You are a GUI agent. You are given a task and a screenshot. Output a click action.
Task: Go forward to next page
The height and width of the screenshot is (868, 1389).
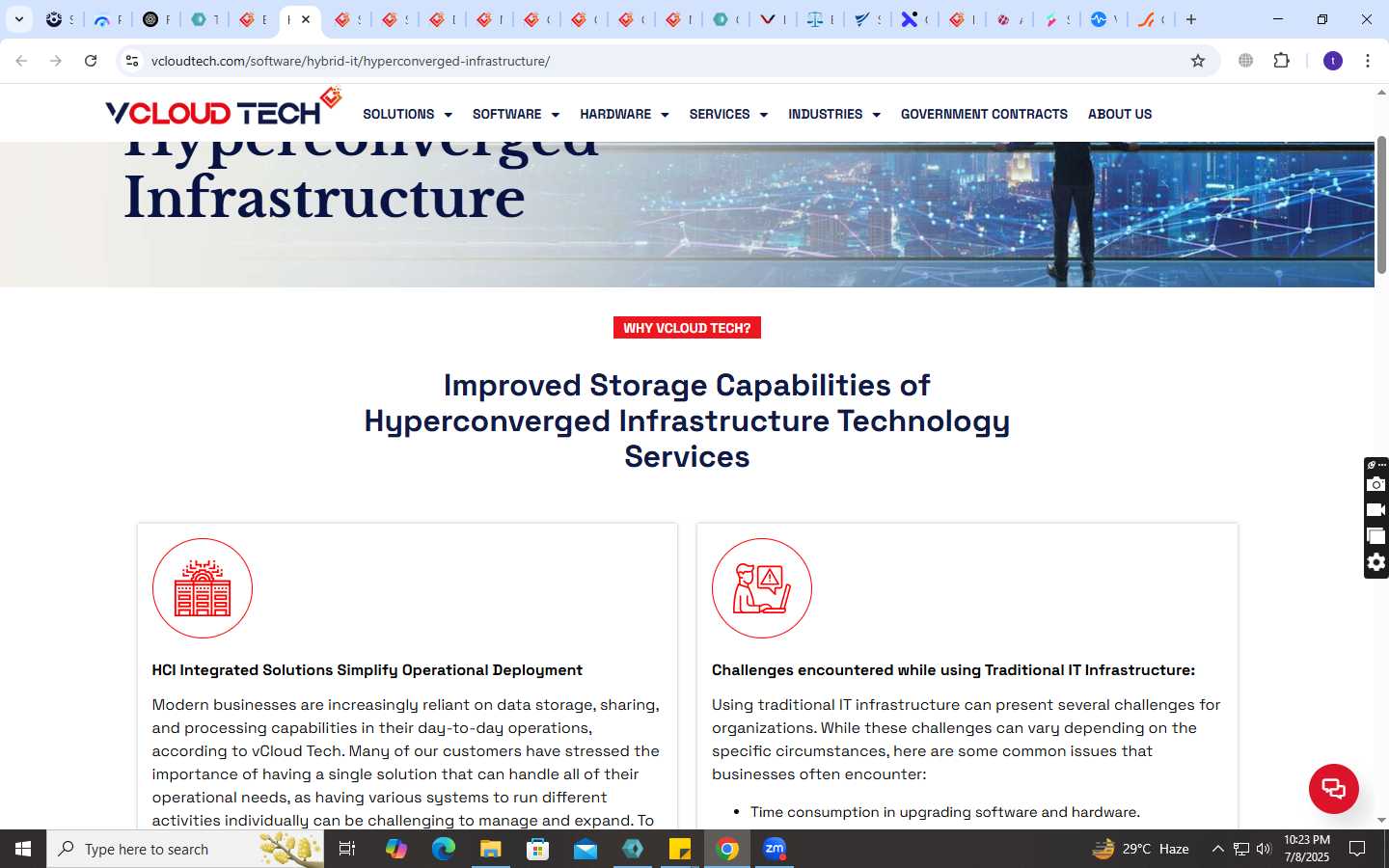click(56, 61)
